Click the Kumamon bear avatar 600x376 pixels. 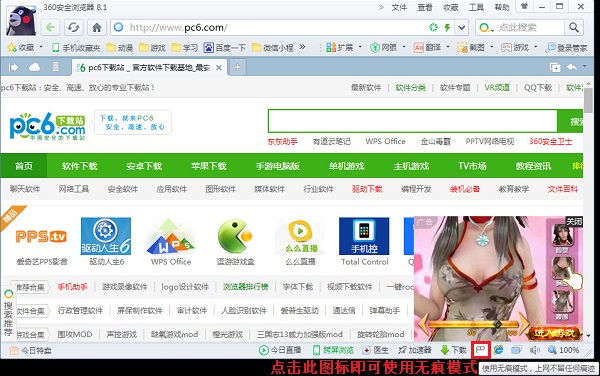click(21, 20)
